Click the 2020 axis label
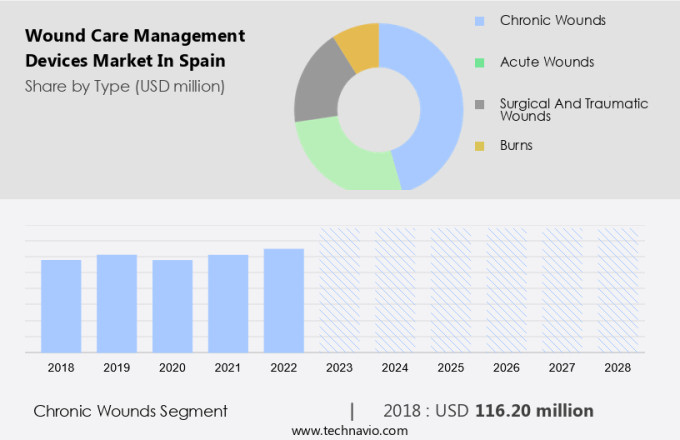Screen dimensions: 680x440 pos(172,368)
